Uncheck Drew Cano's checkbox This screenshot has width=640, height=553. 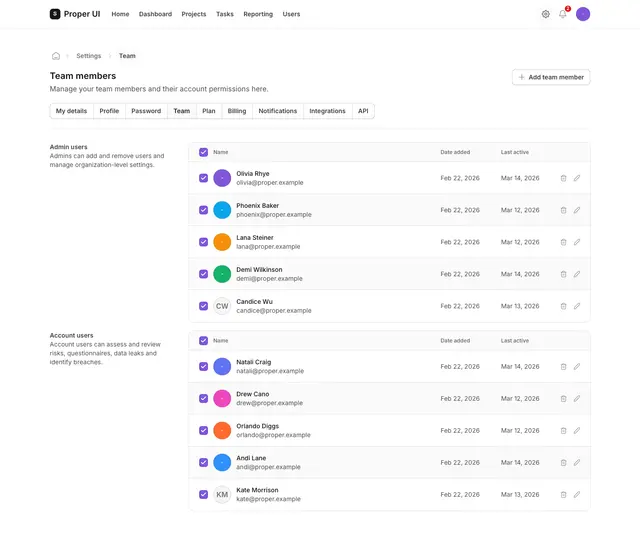tap(203, 398)
